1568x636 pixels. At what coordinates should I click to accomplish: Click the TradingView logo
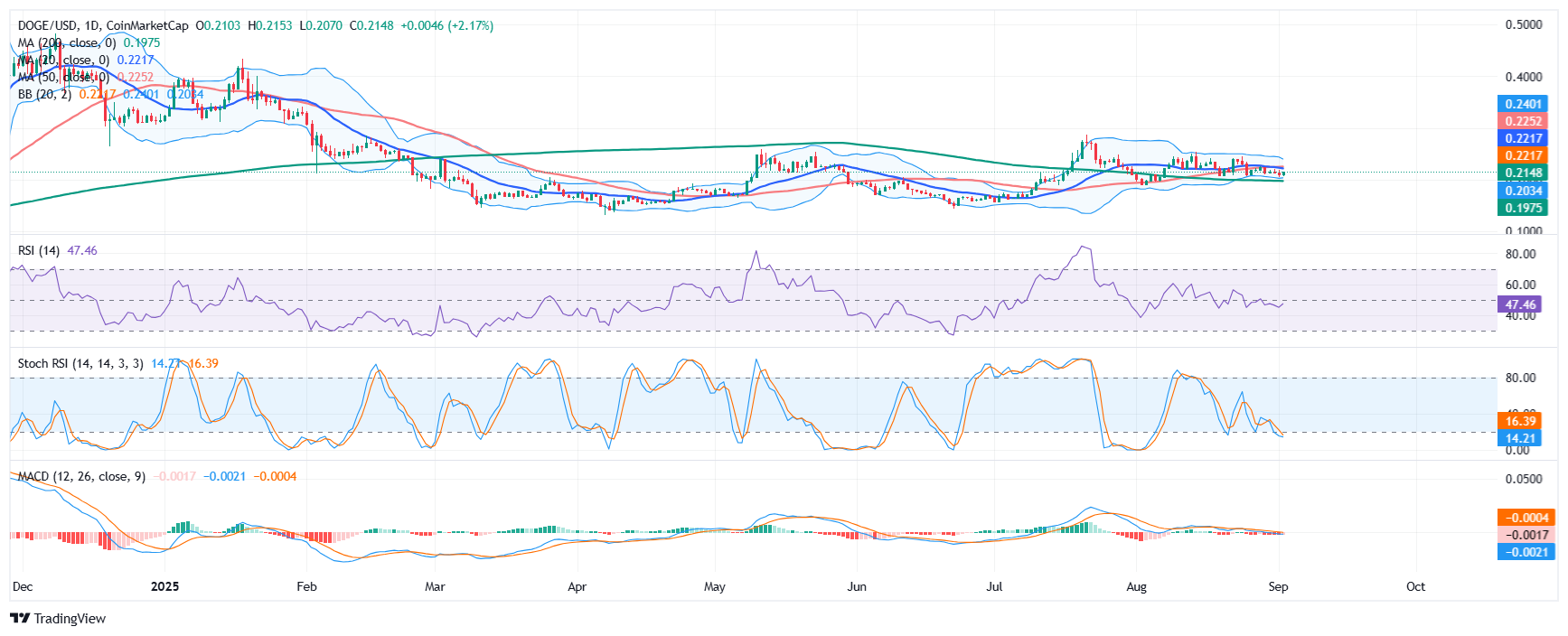pos(58,619)
